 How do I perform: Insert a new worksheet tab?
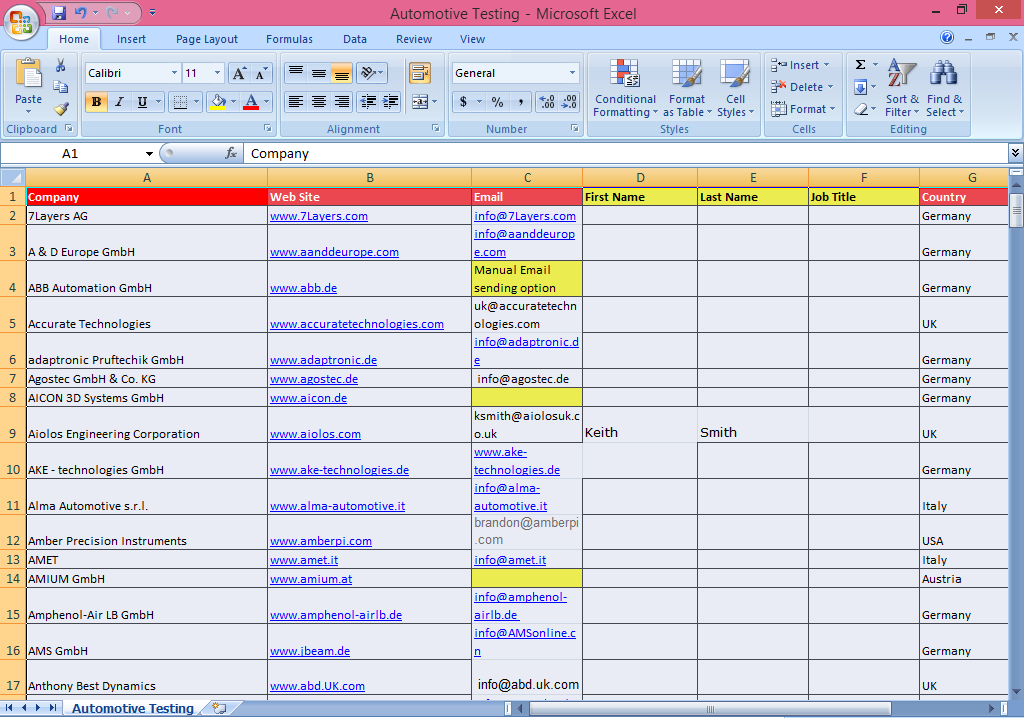[x=219, y=708]
